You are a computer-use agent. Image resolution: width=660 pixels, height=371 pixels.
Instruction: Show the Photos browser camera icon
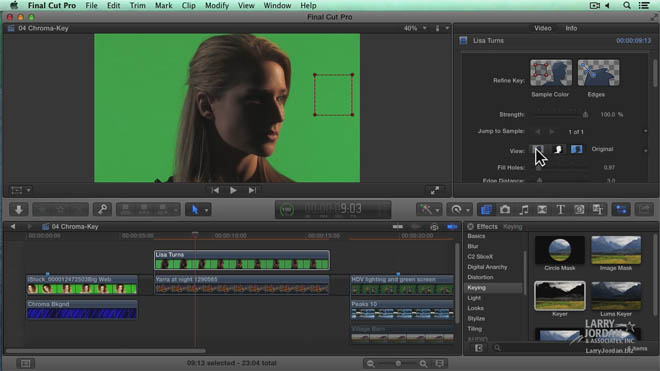505,209
